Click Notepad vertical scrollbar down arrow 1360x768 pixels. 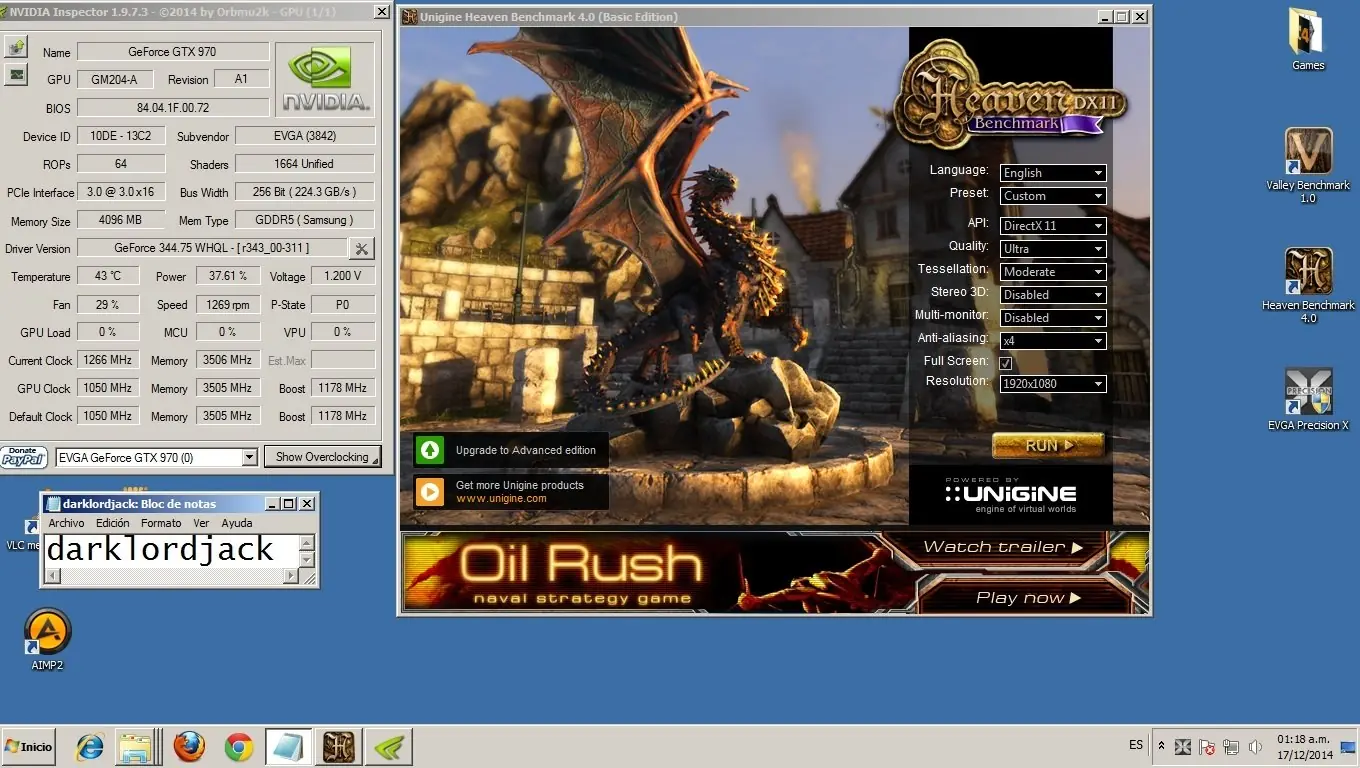[307, 561]
